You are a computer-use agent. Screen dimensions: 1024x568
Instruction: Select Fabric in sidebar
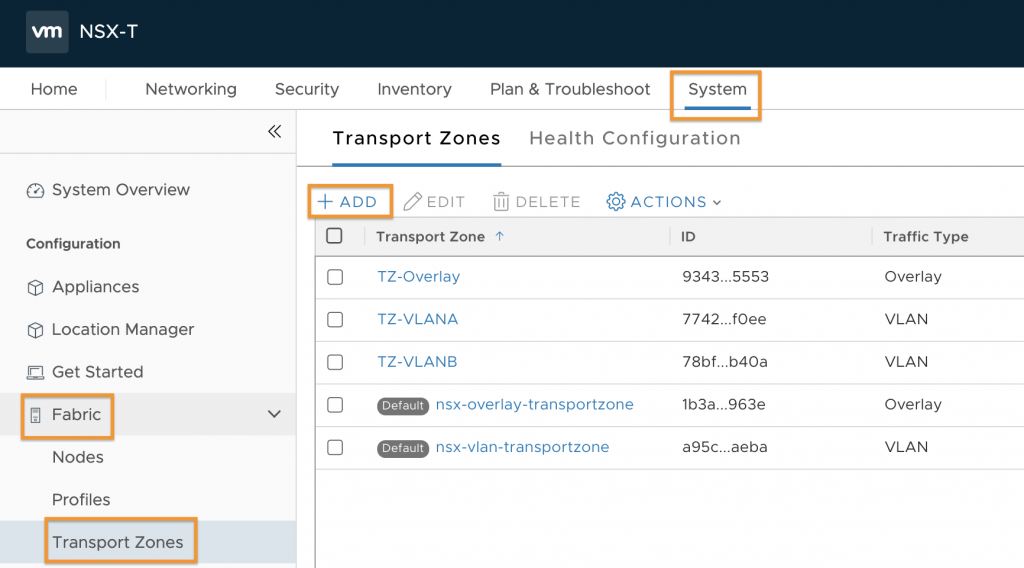[x=76, y=414]
